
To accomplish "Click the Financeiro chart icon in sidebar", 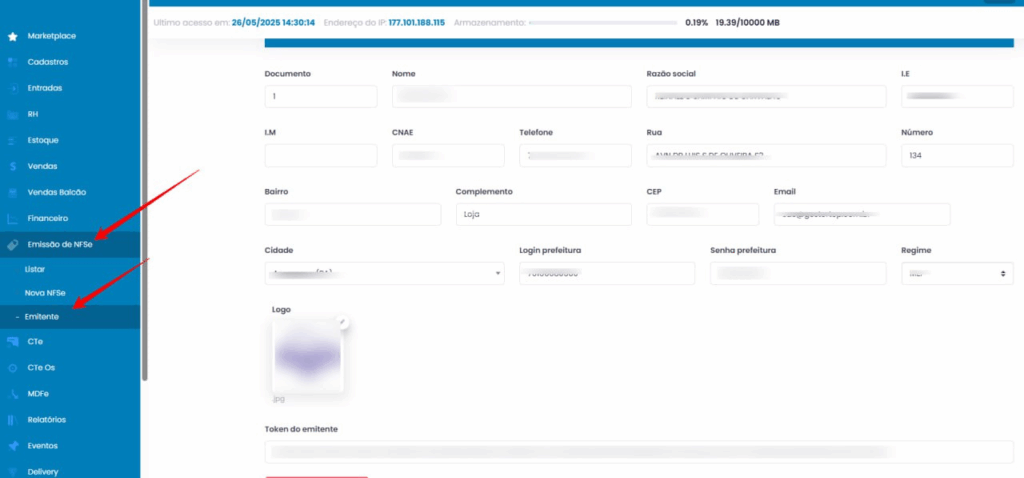I will 12,218.
